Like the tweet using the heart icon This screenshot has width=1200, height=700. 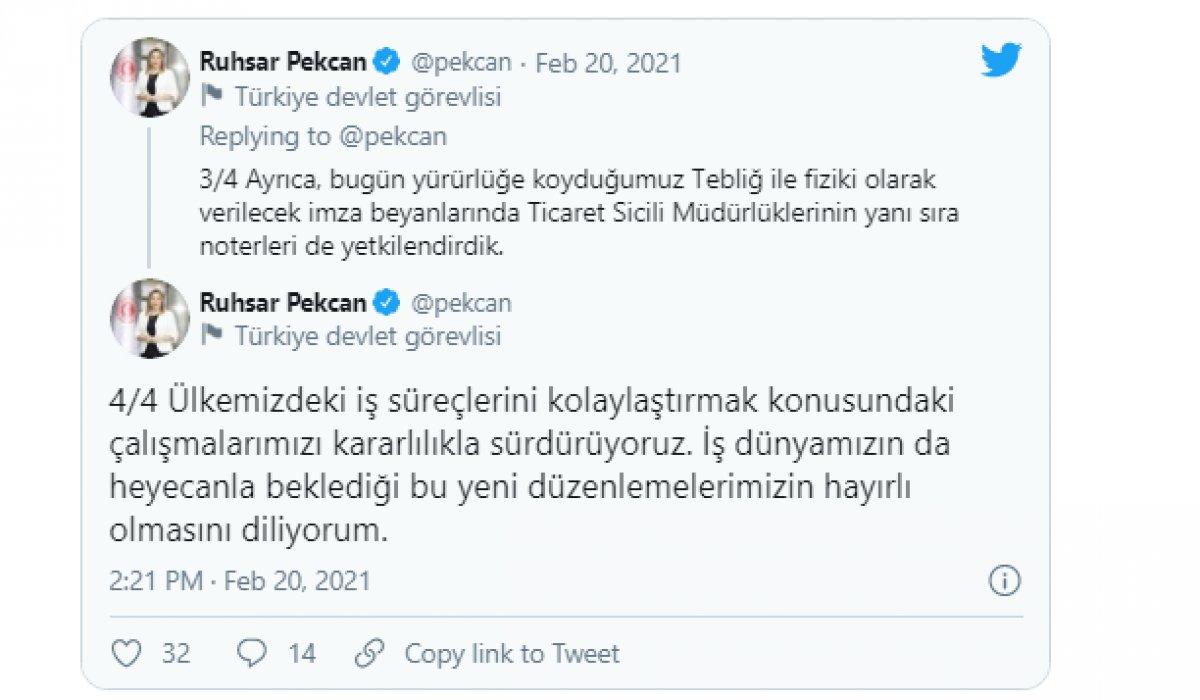[x=126, y=652]
